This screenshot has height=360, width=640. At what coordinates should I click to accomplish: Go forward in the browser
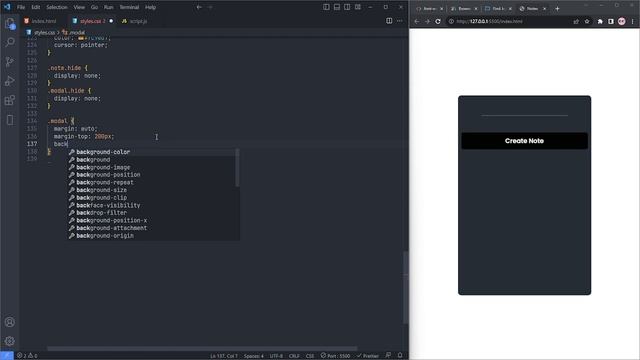427,21
